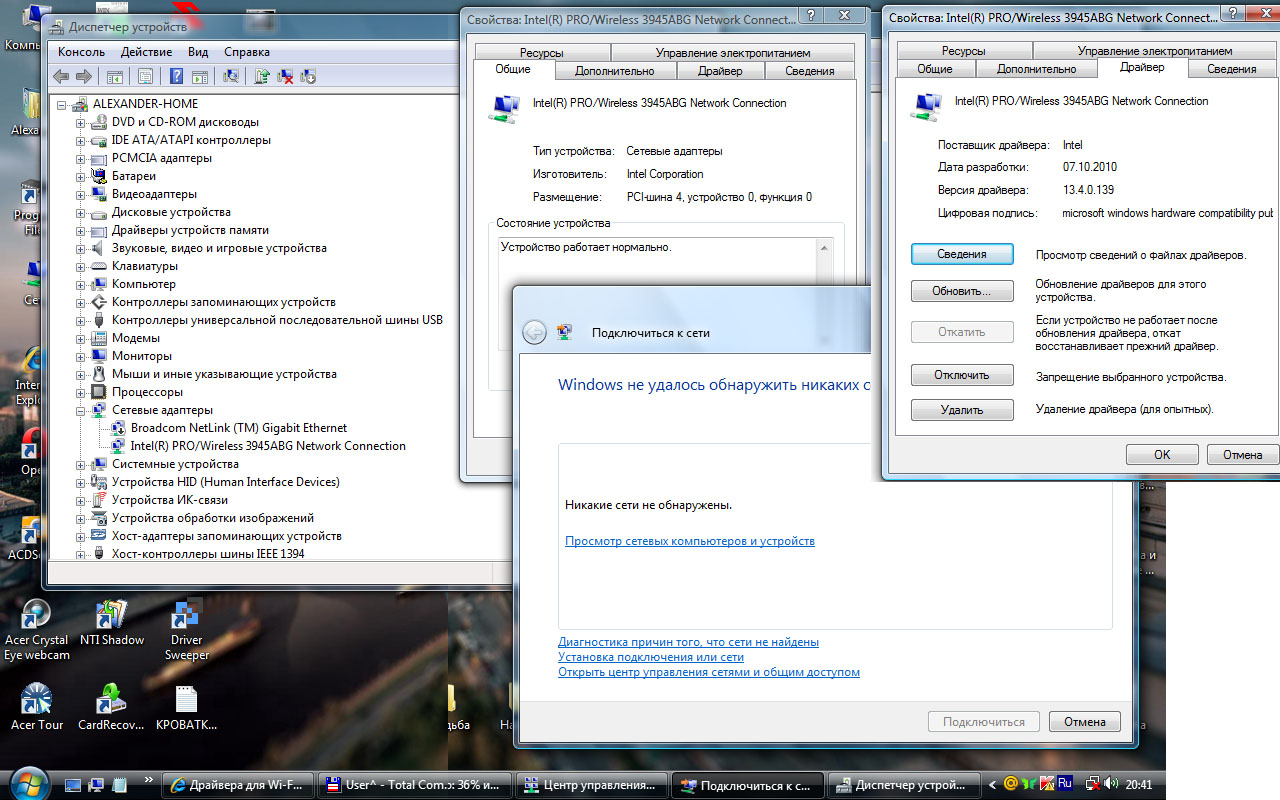
Task: Click the back arrow in Подключиться к сети window
Action: (x=534, y=333)
